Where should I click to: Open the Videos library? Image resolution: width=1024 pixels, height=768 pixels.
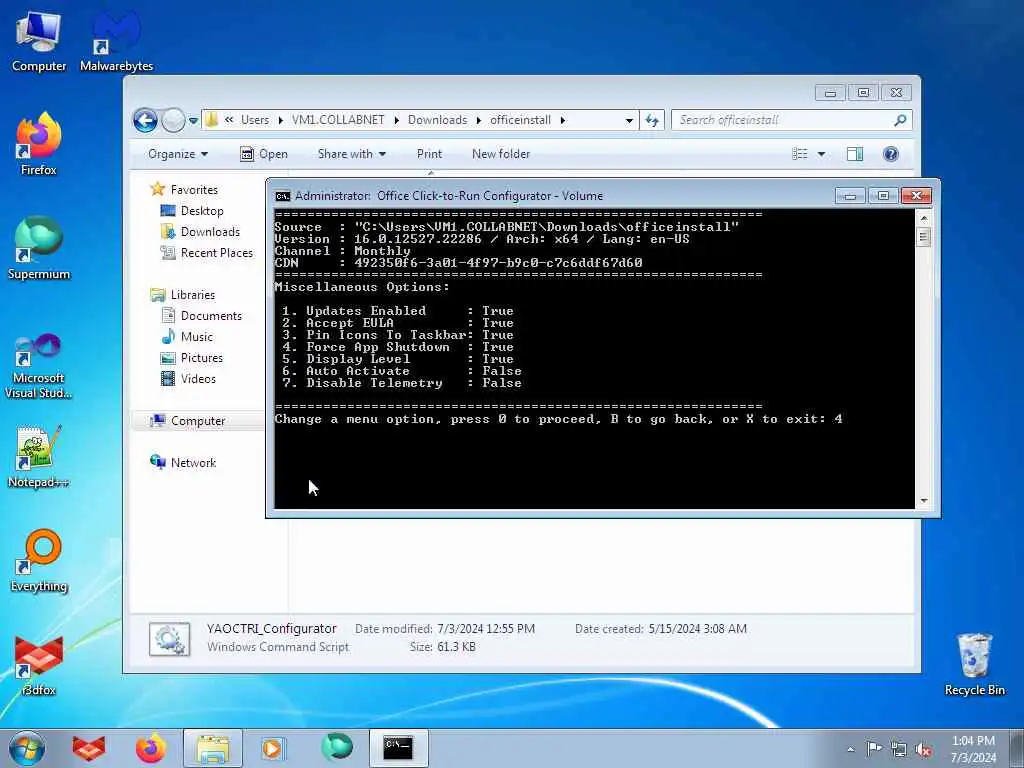pos(198,379)
